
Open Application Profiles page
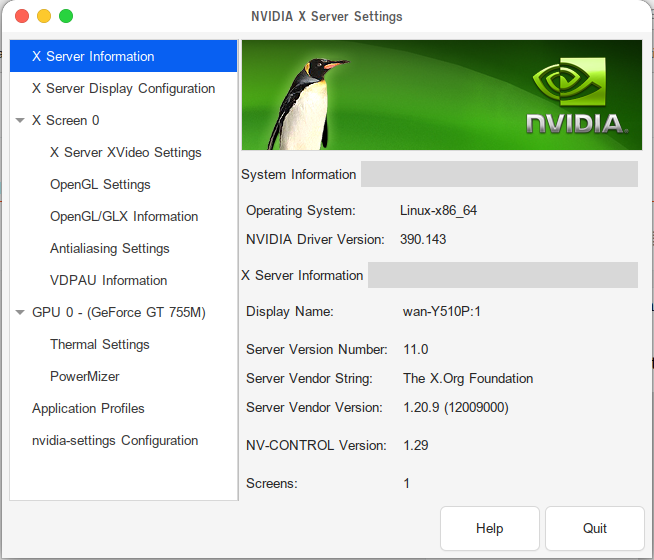[x=88, y=408]
